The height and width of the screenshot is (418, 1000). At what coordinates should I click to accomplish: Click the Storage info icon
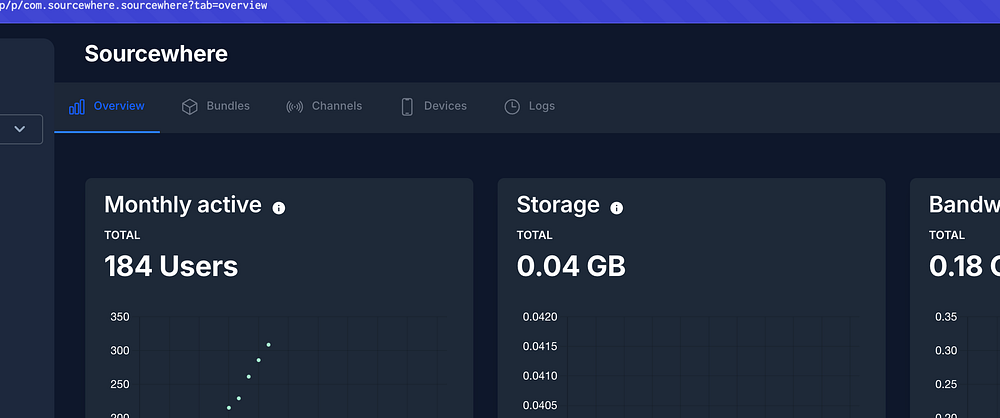[617, 208]
